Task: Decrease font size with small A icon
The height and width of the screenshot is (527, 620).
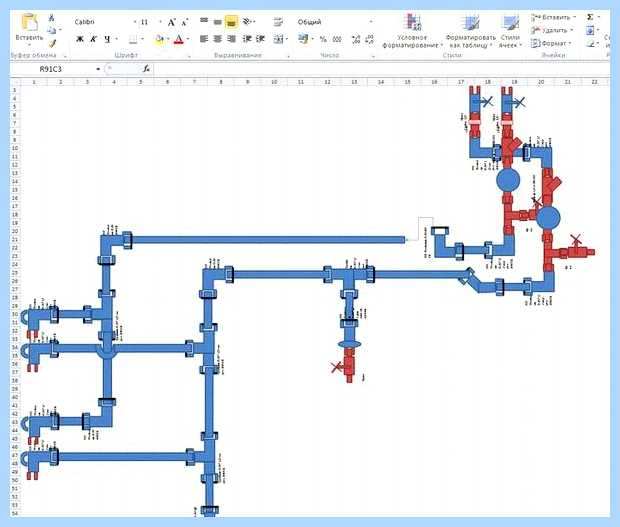Action: click(x=184, y=23)
